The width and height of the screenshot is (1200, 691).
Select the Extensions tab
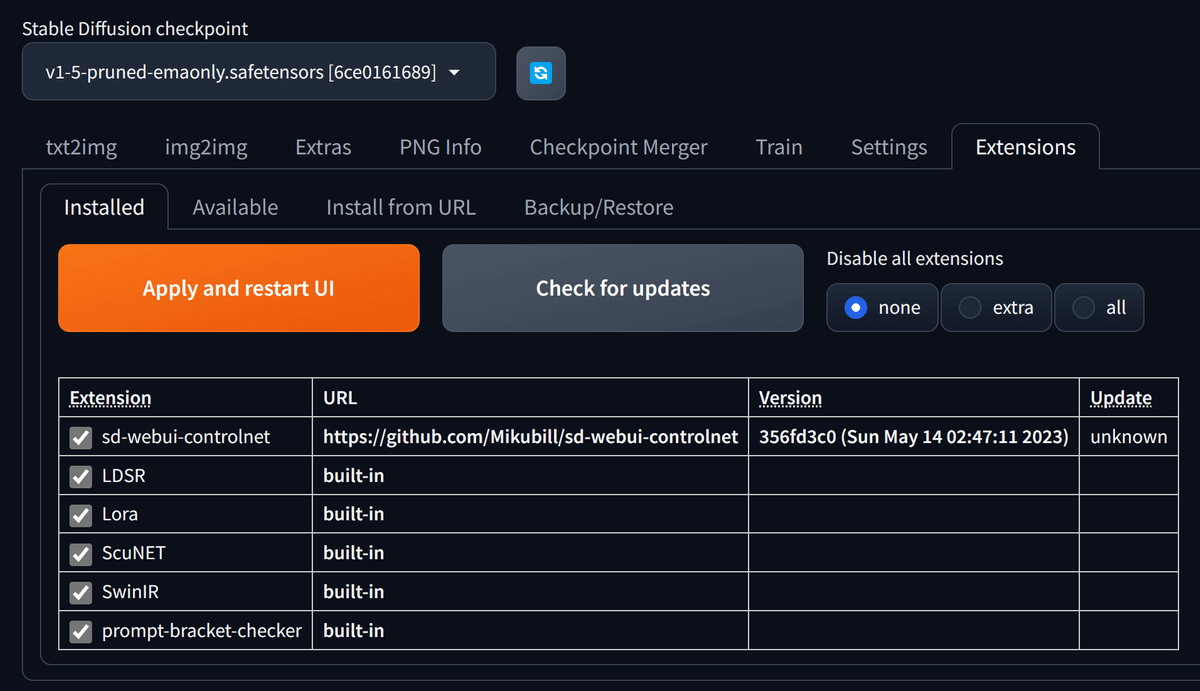(1025, 147)
